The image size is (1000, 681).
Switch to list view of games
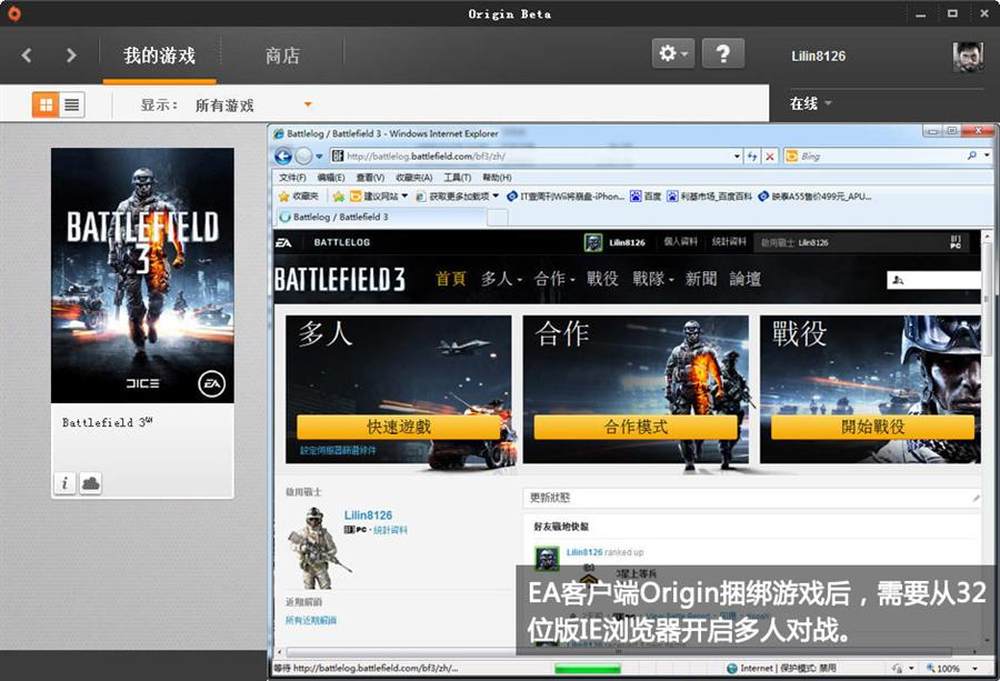click(72, 104)
